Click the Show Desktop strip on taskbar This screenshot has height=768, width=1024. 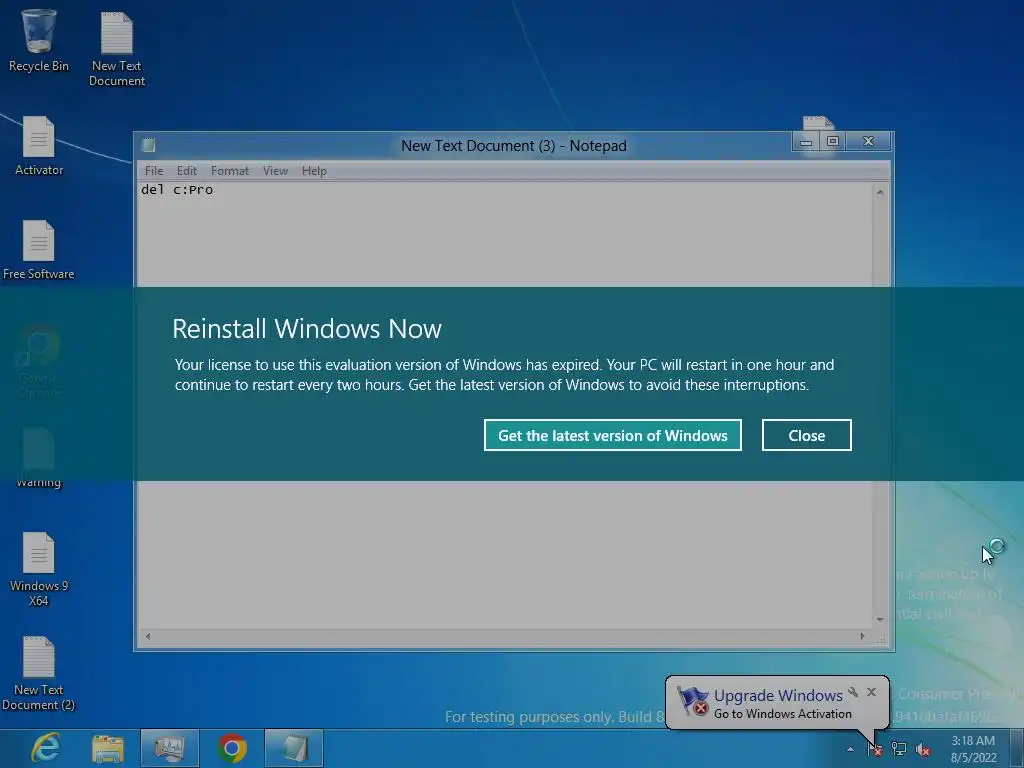(x=1017, y=748)
